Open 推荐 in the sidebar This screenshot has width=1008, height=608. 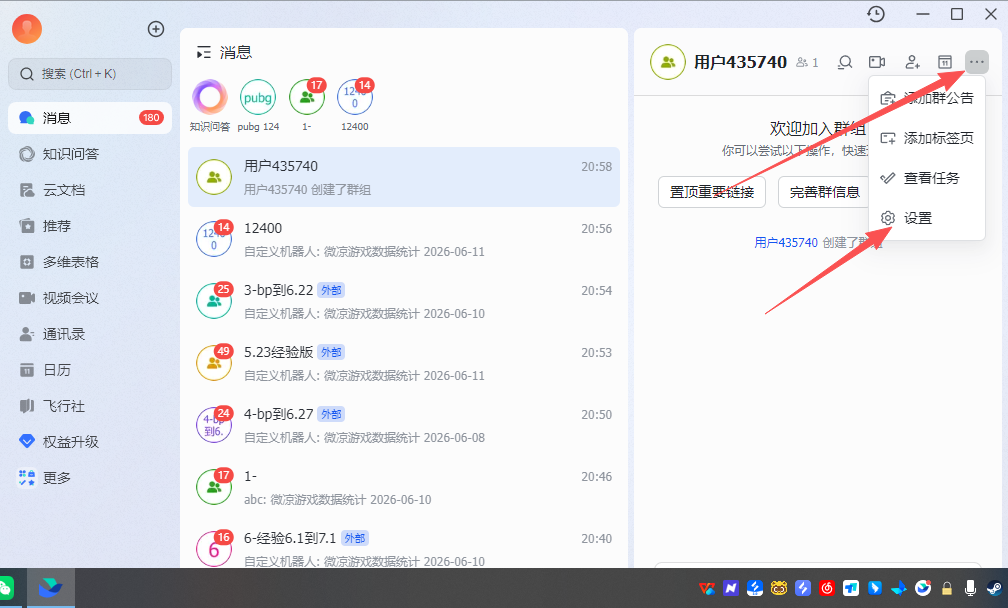coord(90,226)
